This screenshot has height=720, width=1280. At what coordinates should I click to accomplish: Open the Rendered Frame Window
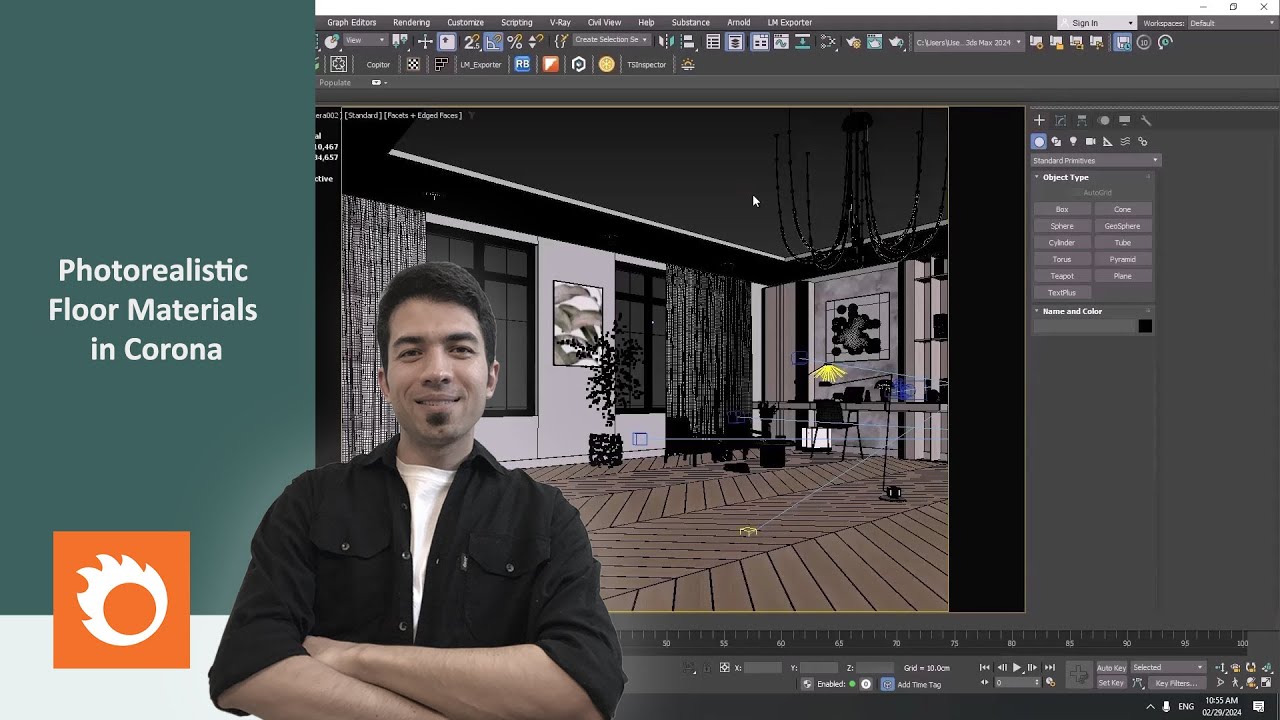875,42
